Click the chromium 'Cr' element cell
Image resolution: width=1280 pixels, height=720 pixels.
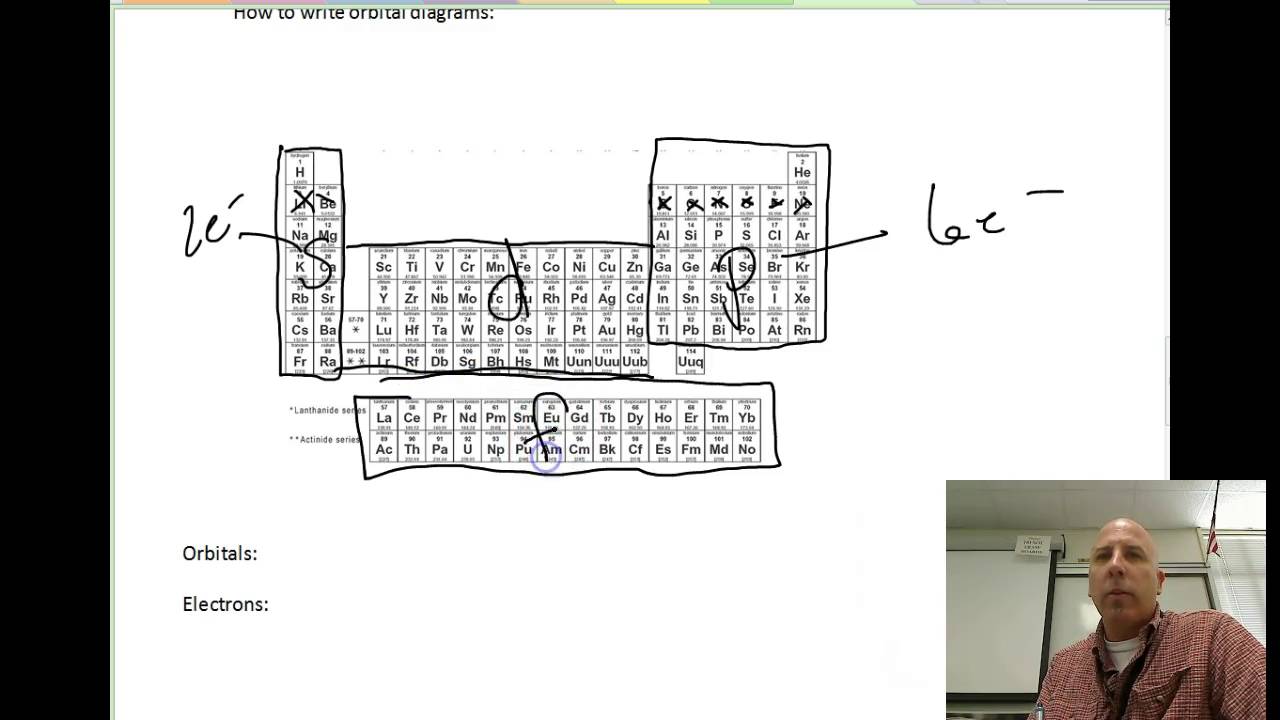coord(467,262)
